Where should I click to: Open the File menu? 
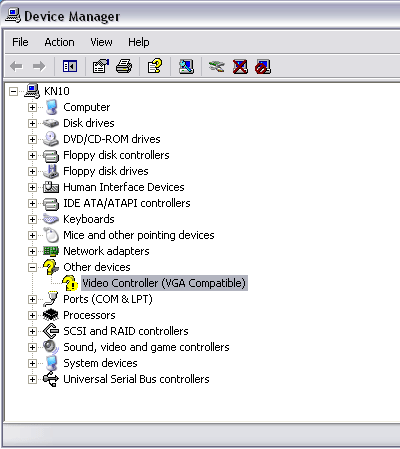point(20,42)
